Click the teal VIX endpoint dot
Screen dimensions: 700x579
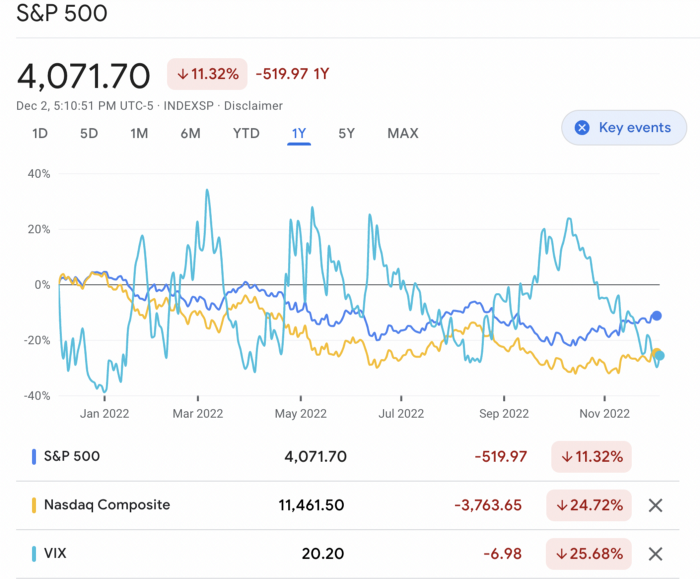[x=660, y=356]
